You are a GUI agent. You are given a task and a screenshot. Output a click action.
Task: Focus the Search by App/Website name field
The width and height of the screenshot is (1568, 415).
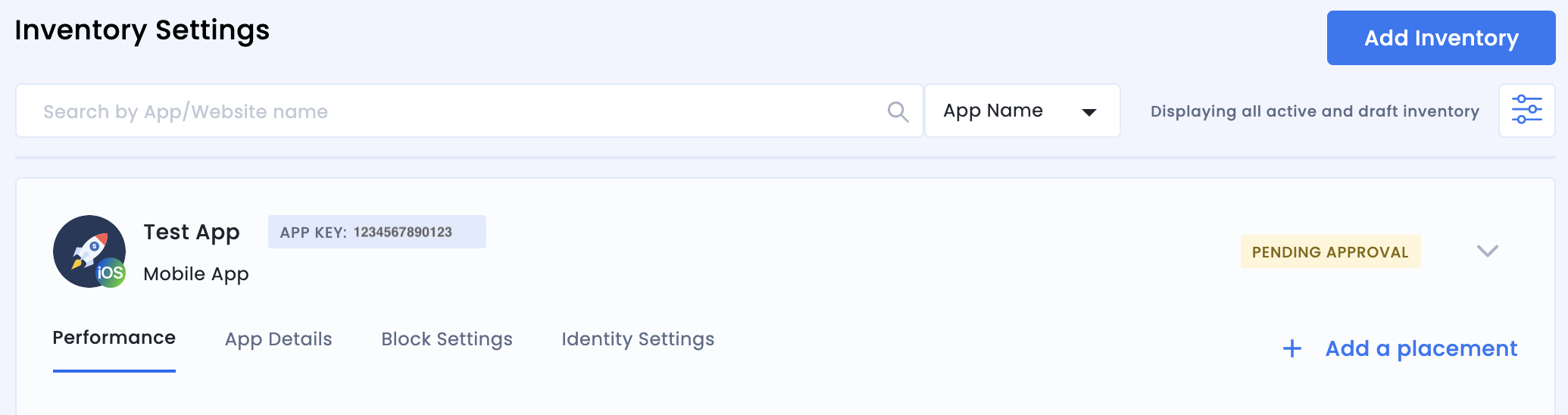(x=454, y=111)
